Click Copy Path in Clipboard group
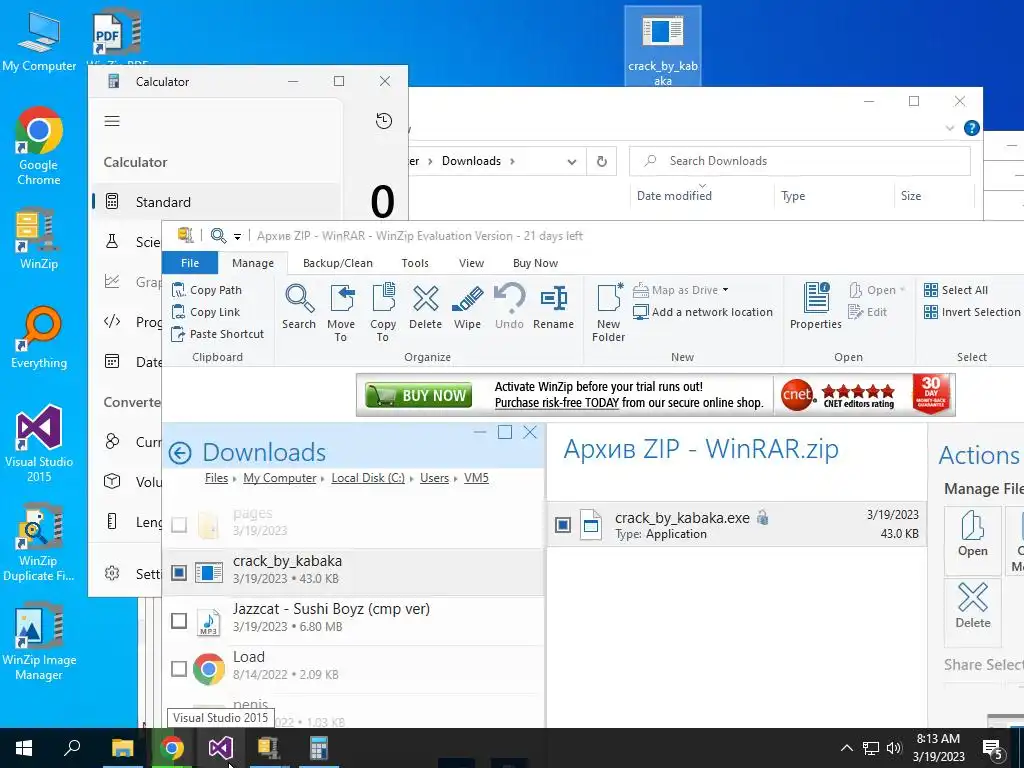 pyautogui.click(x=206, y=290)
